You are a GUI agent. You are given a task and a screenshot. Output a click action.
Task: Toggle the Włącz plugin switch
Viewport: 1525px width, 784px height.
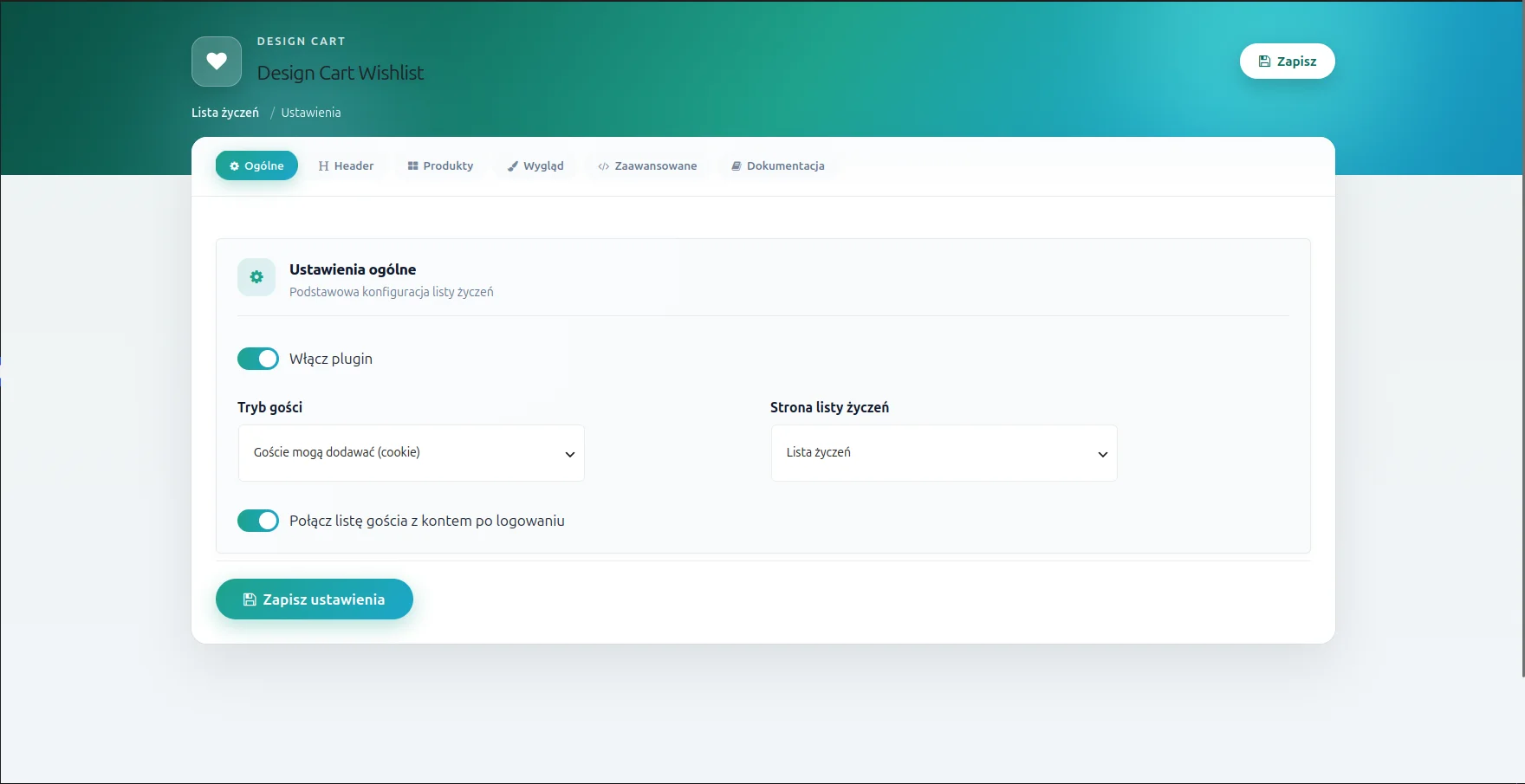(258, 359)
